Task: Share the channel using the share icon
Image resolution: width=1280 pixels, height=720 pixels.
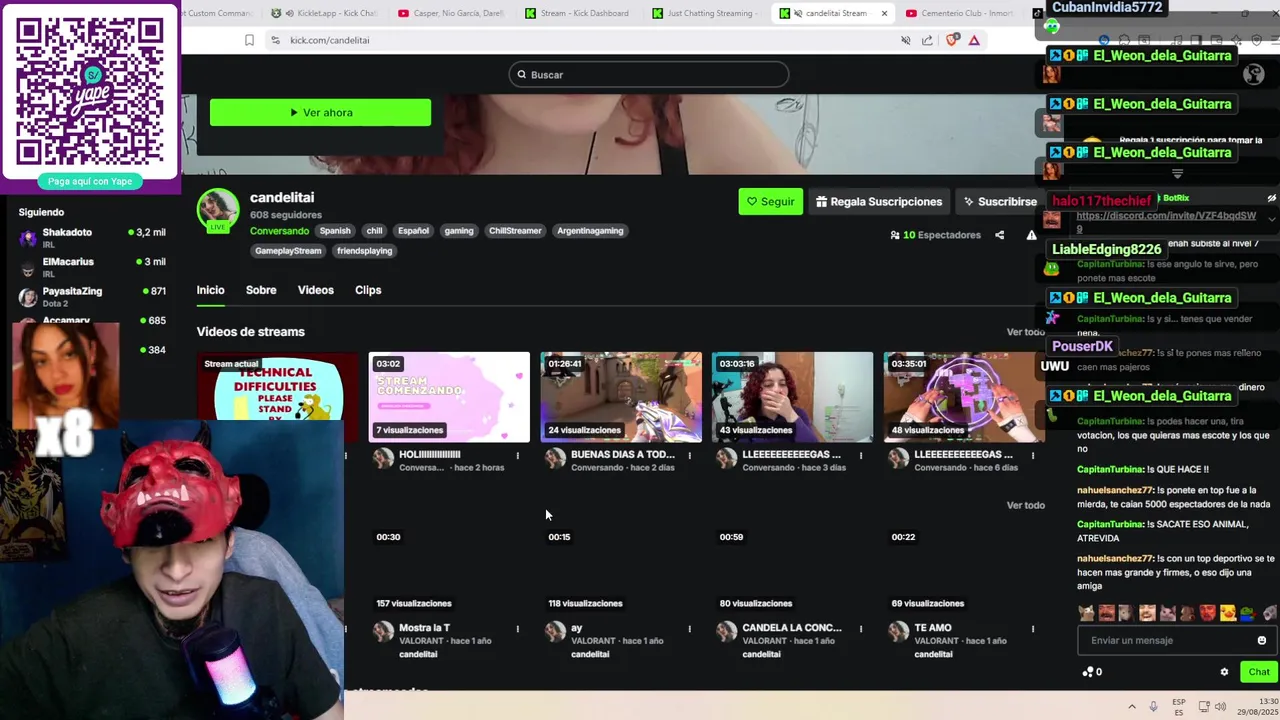Action: pyautogui.click(x=999, y=235)
